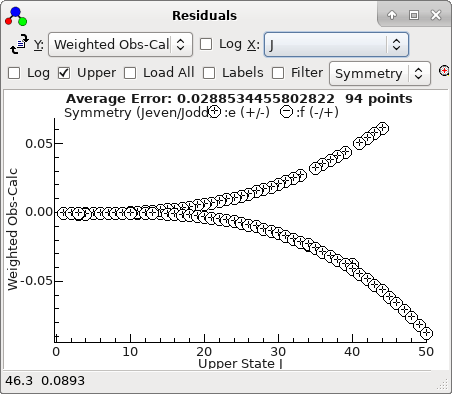Click the roll-up window arrow icon
Screen dimensions: 452x394
[x=392, y=15]
